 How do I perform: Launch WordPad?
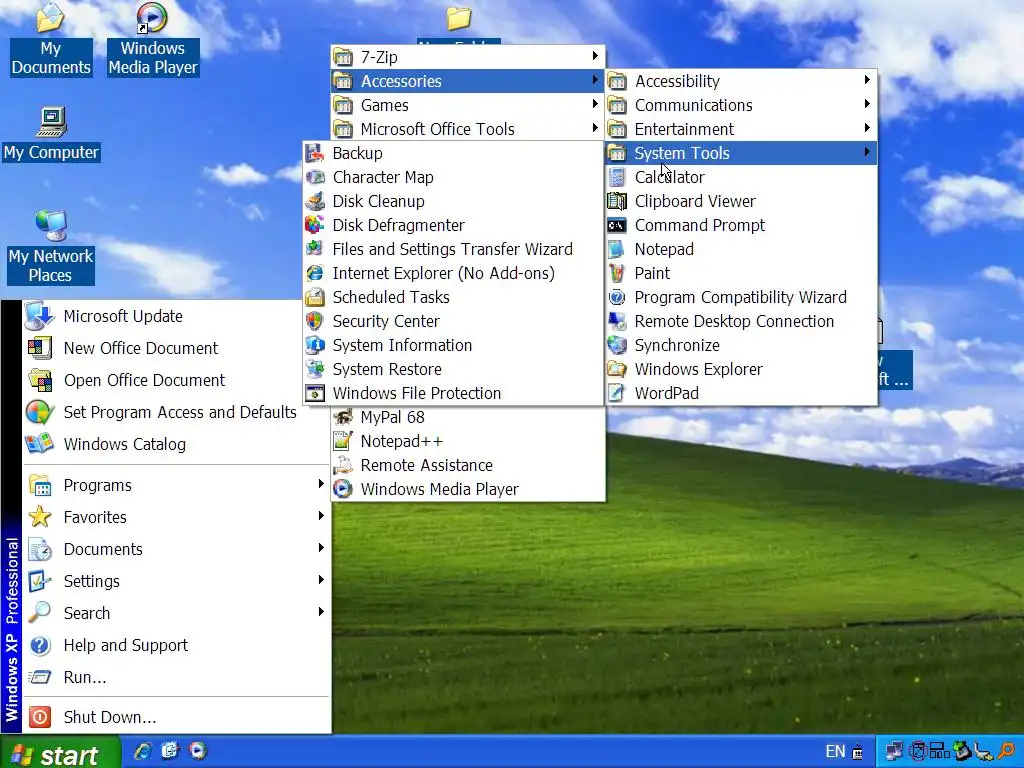741,393
